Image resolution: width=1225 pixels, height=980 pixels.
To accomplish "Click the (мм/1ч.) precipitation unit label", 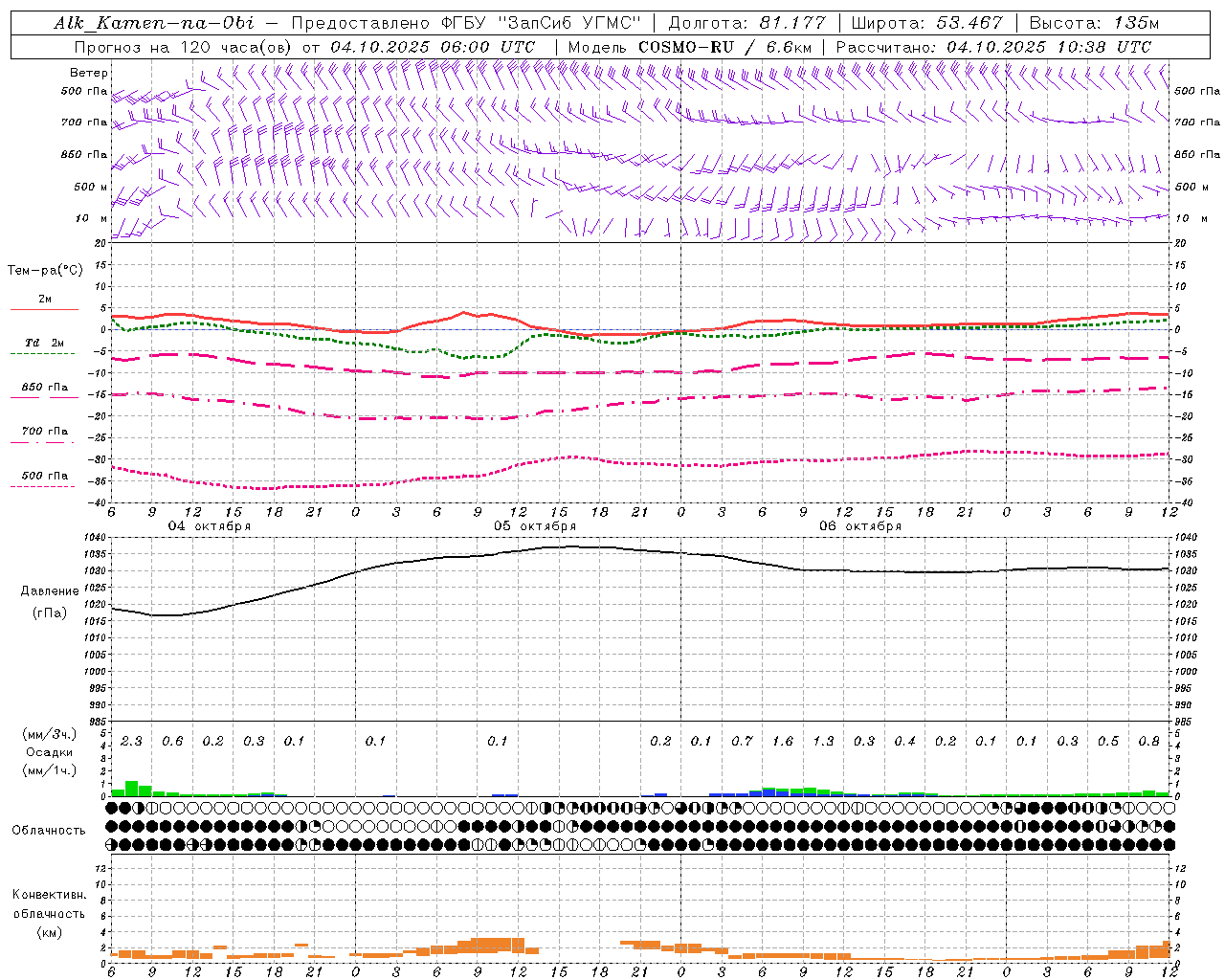I will pyautogui.click(x=50, y=770).
